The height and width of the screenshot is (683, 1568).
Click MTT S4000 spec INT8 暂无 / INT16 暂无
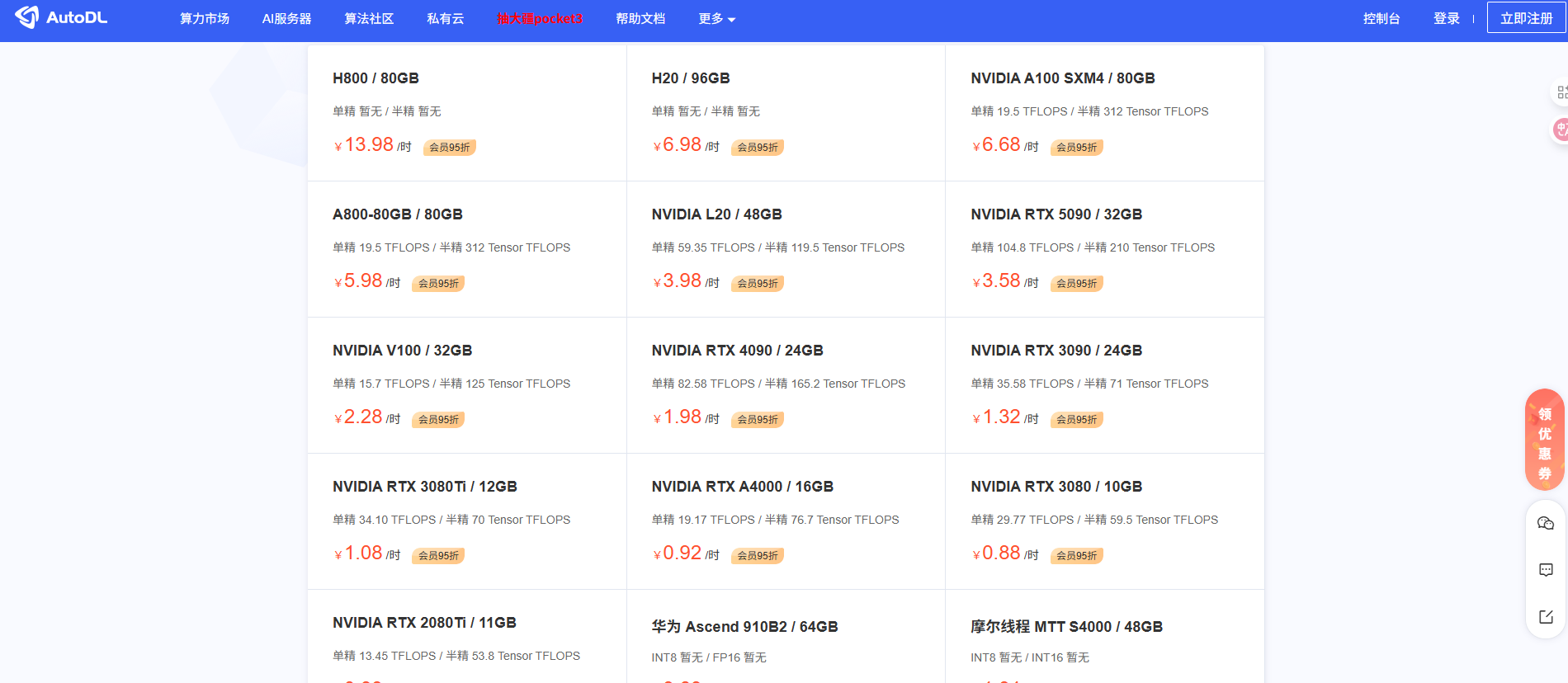(x=1030, y=657)
